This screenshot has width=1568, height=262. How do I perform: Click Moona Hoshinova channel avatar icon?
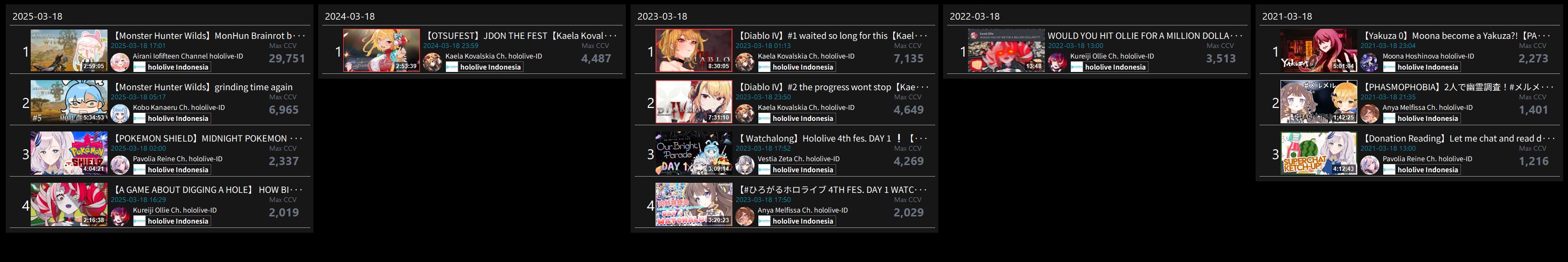(1370, 62)
